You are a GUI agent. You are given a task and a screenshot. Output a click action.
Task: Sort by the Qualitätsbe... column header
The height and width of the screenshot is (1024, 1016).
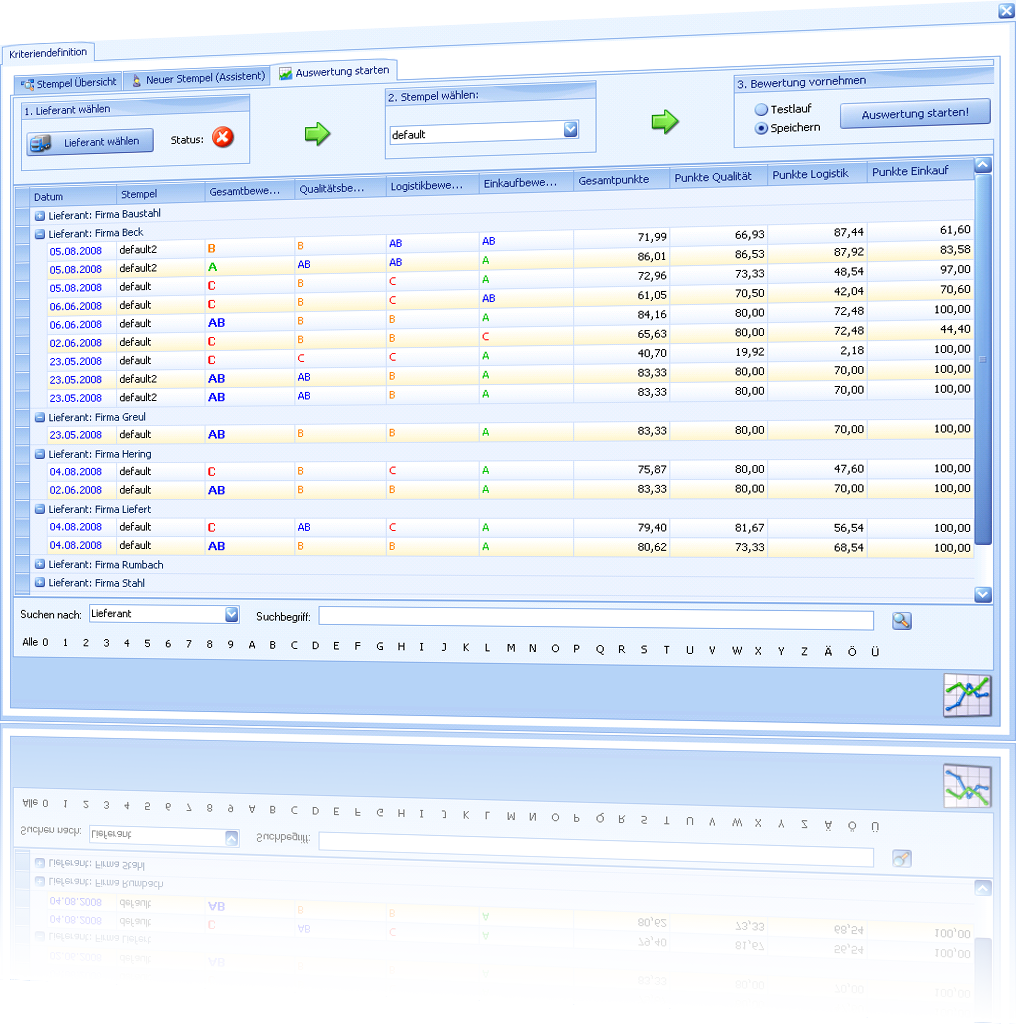click(340, 188)
